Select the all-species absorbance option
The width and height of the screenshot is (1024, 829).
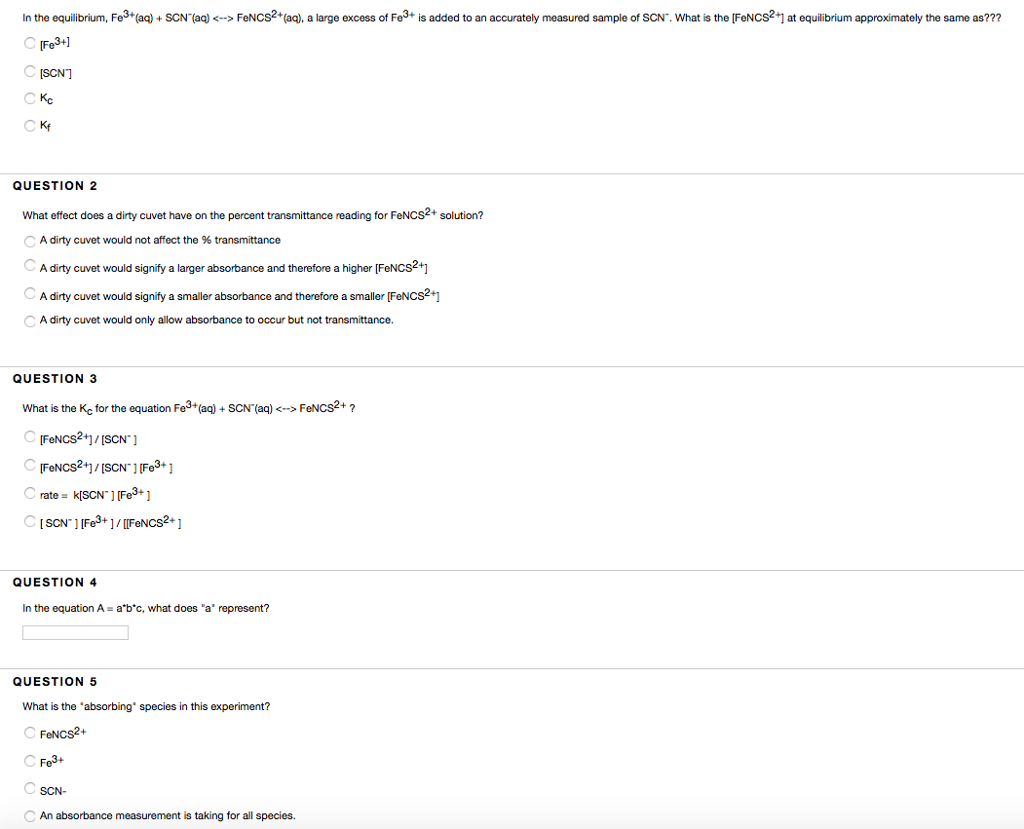(30, 815)
